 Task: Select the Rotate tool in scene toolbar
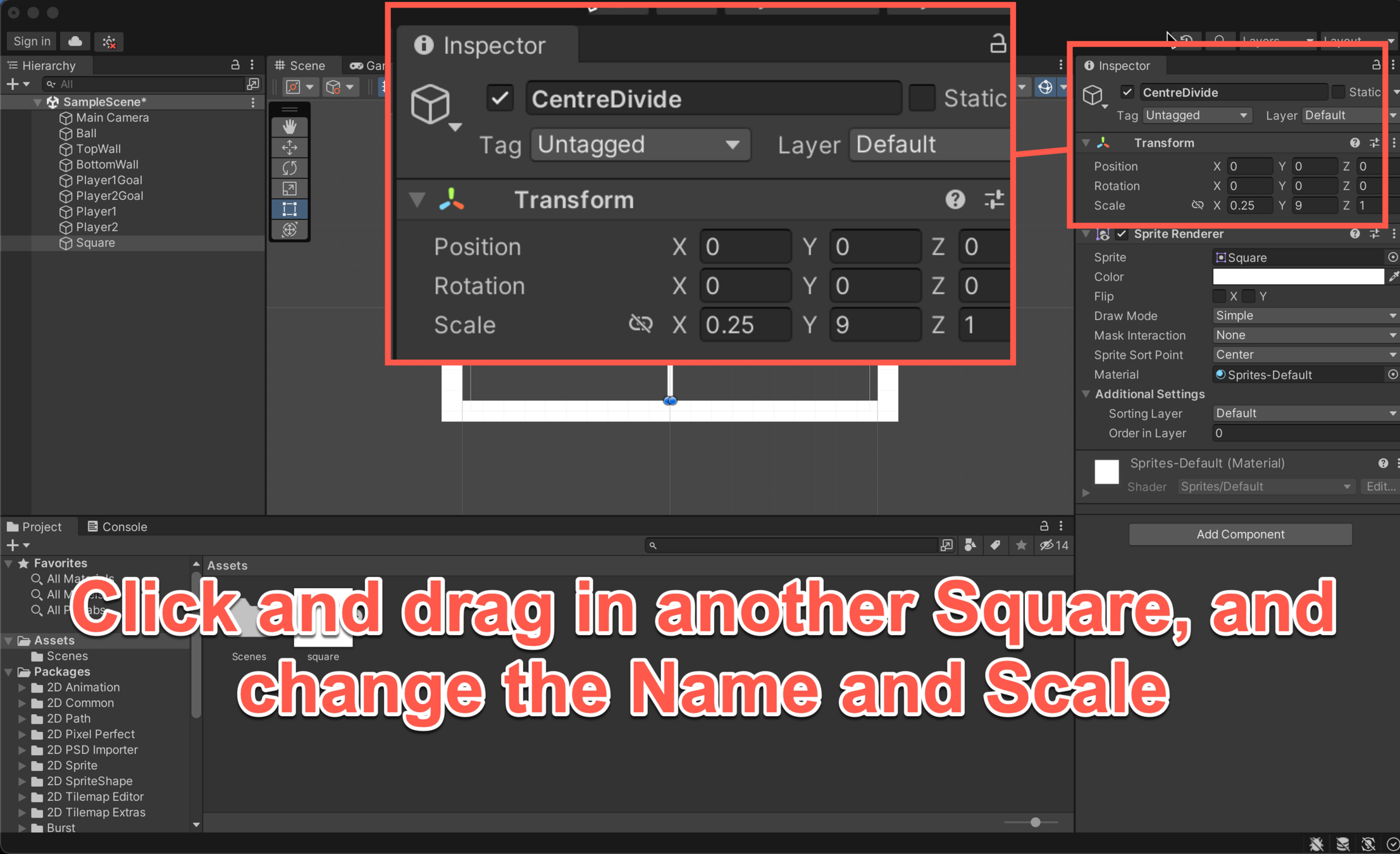[x=290, y=168]
